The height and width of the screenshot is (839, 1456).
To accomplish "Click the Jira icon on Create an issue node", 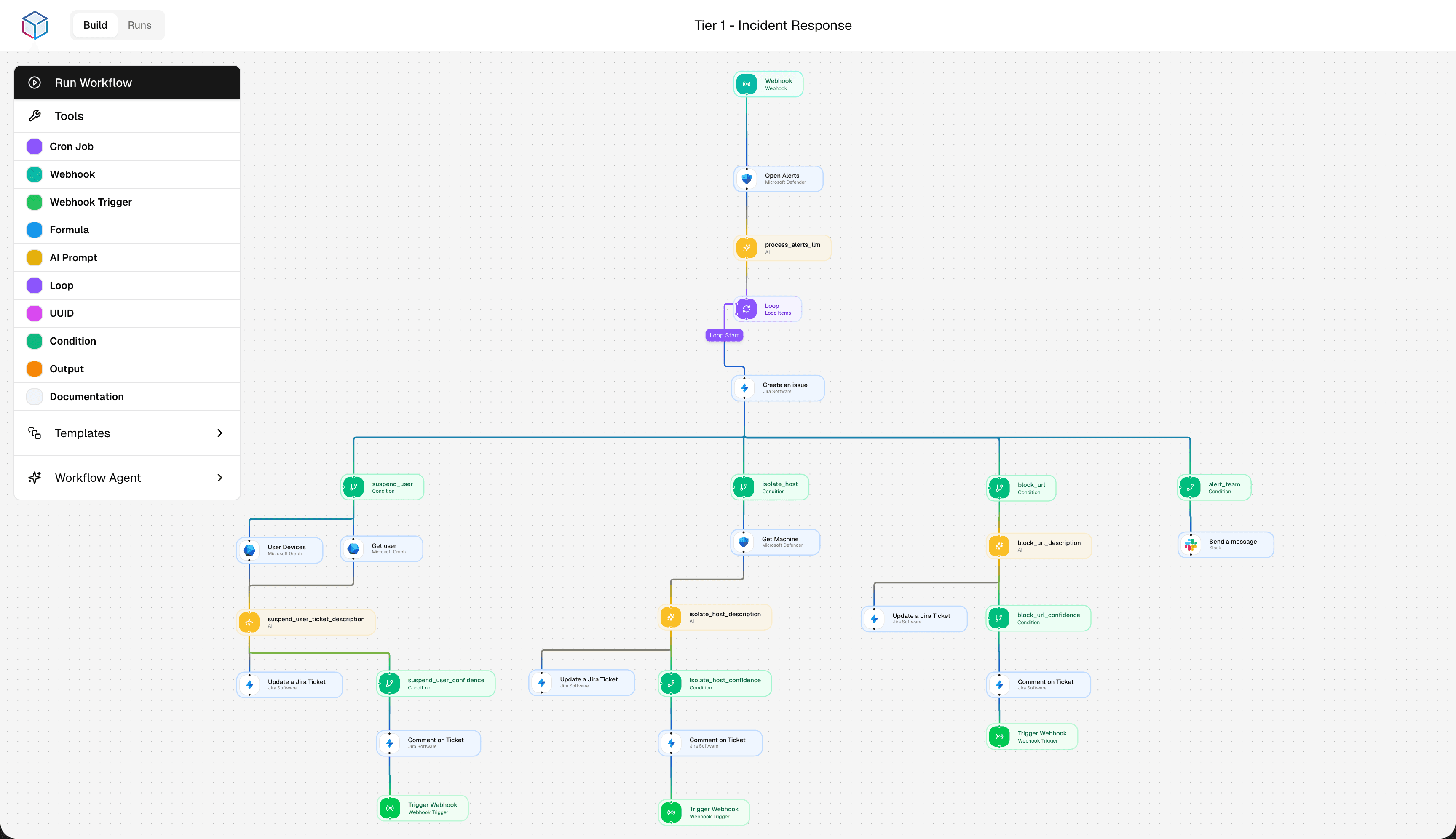I will coord(744,388).
